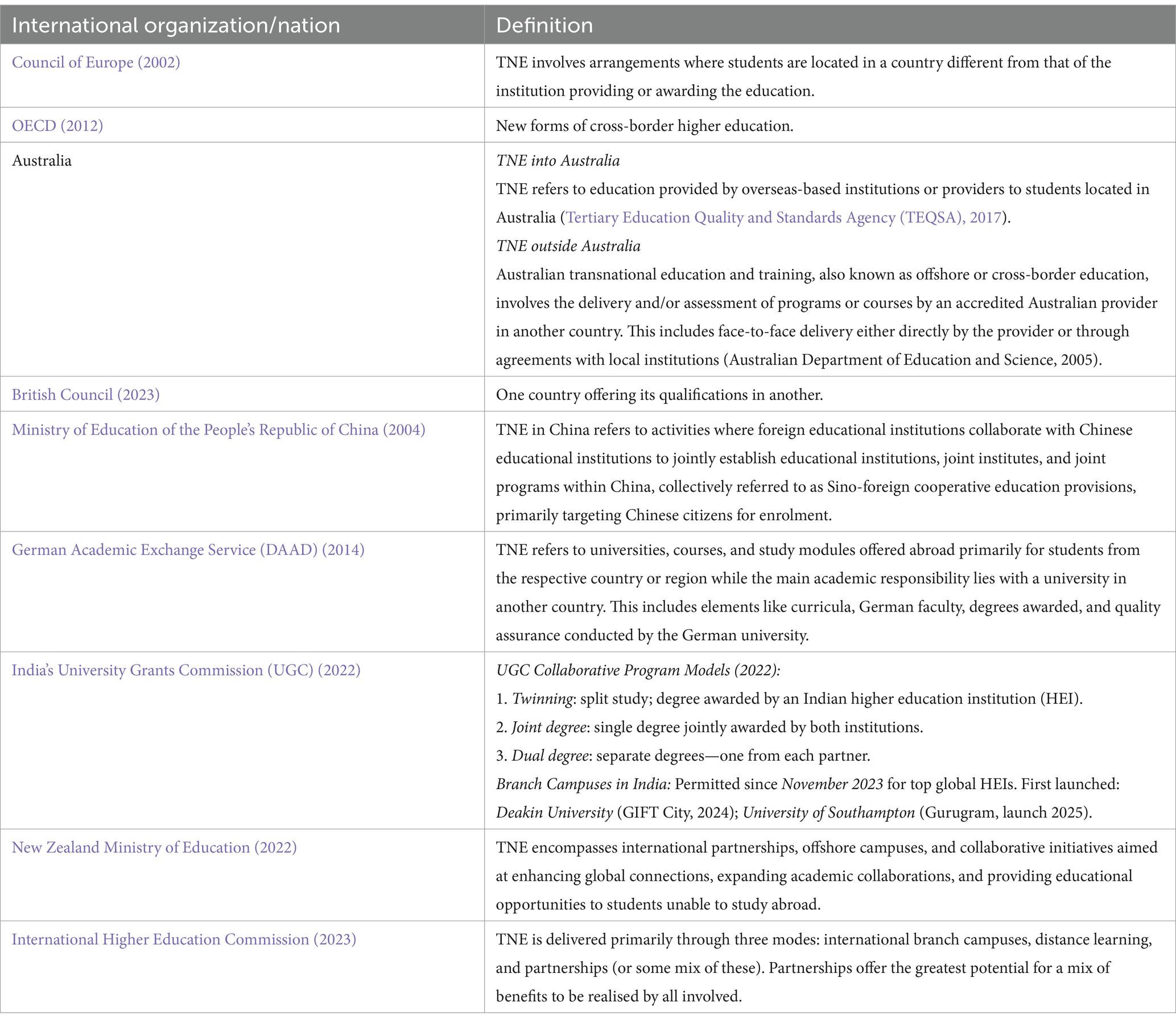
Task: Click the 'Australia' row label
Action: [42, 160]
